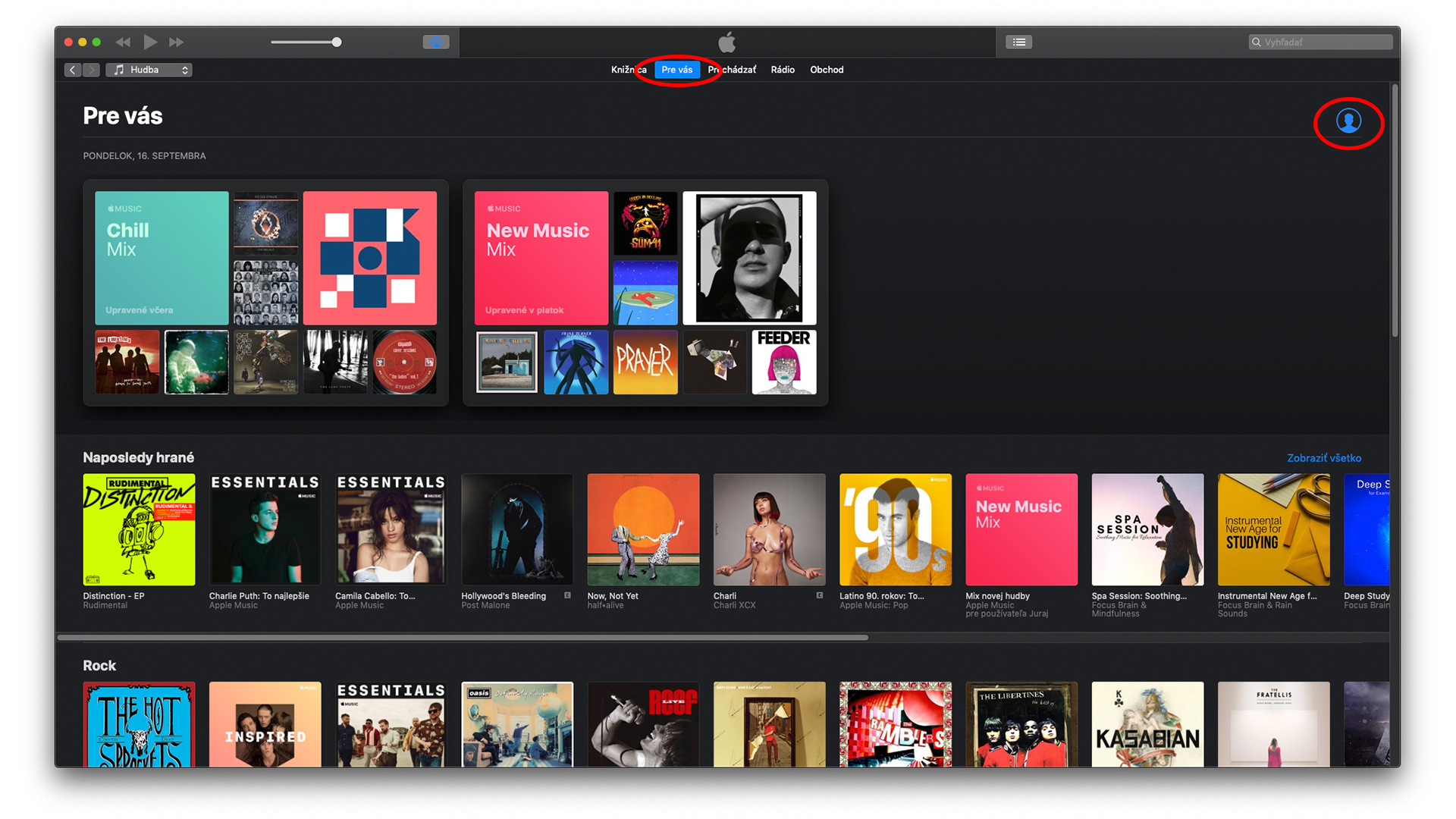
Task: Open Mix novej hudby cover in recently played
Action: point(1021,529)
